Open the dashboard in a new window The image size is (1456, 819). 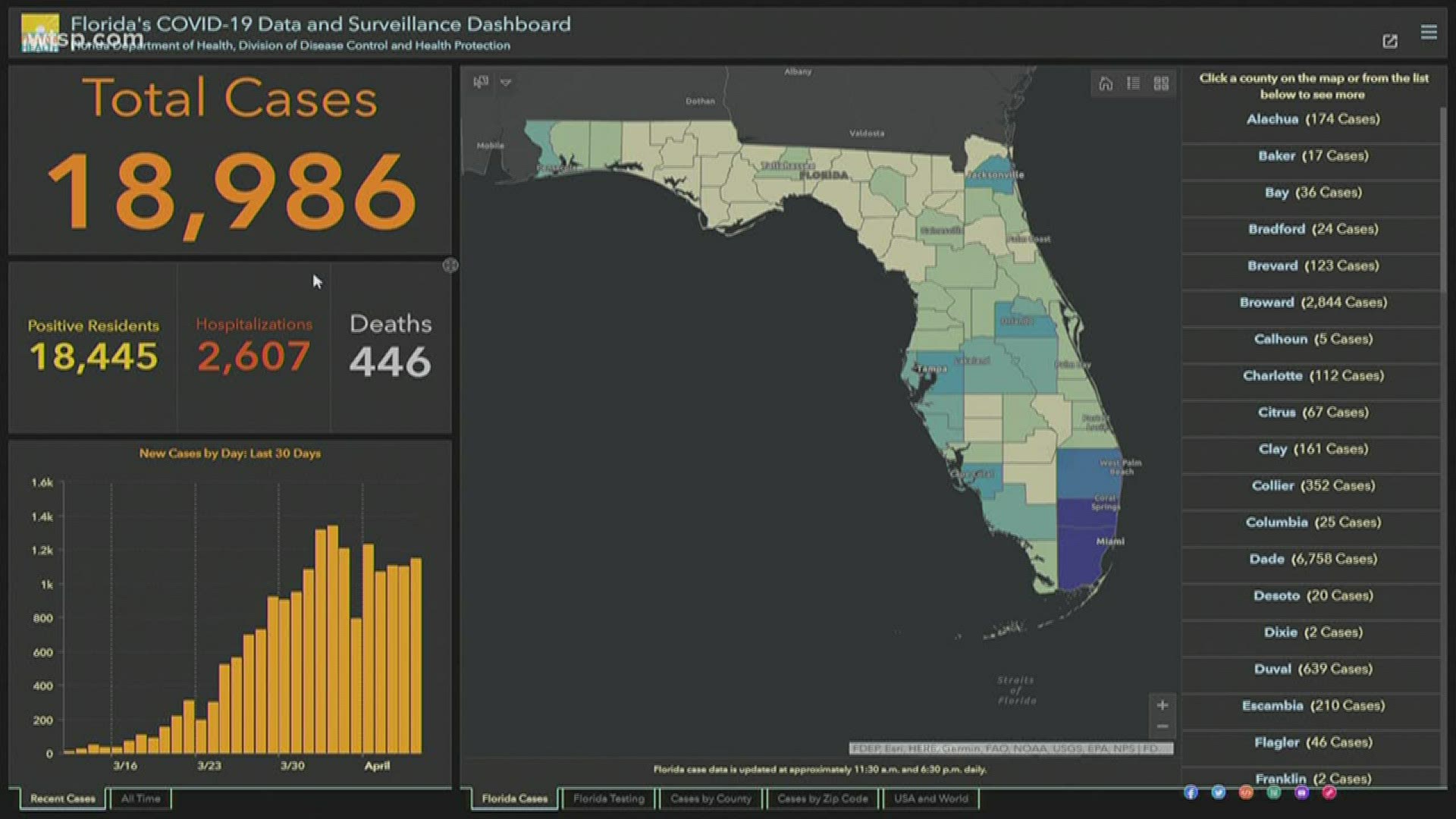click(x=1390, y=42)
